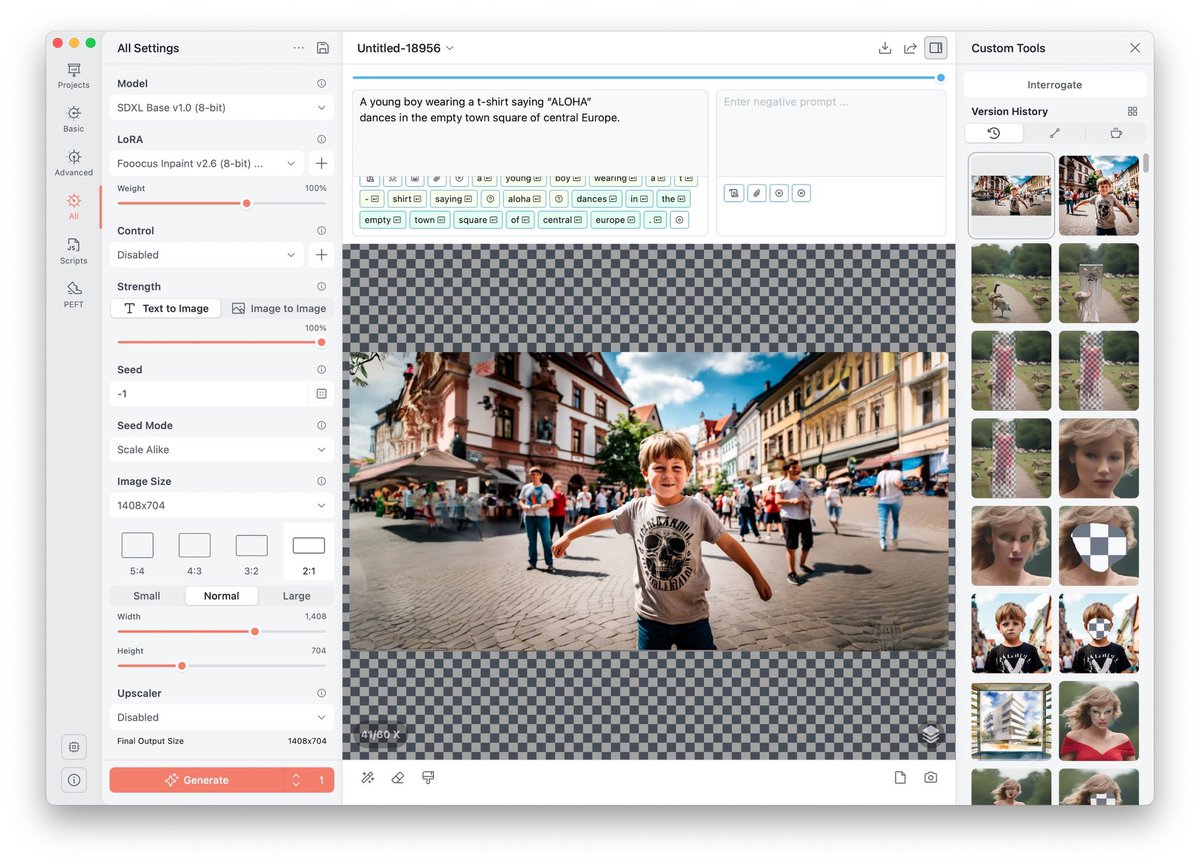This screenshot has height=866, width=1200.
Task: Click the Interrogate button
Action: tap(1055, 85)
